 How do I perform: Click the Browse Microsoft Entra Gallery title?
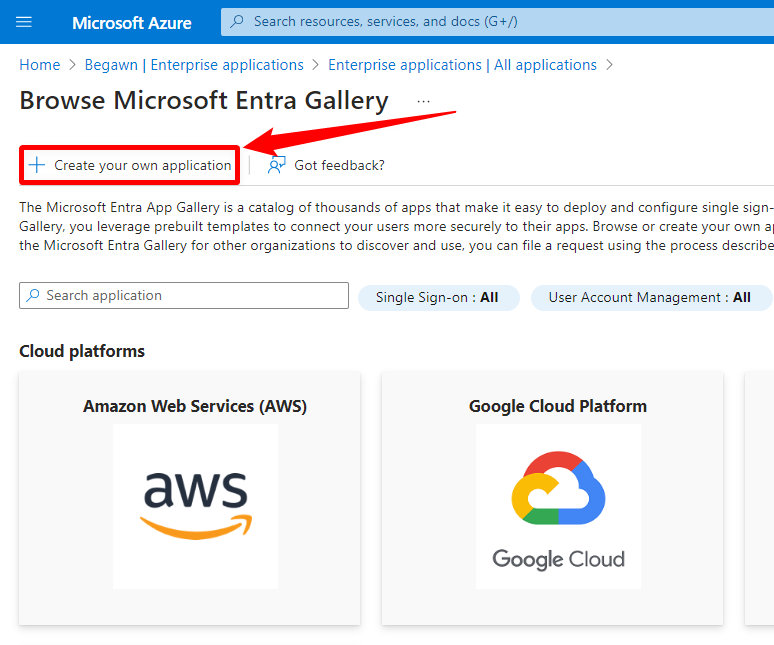[204, 101]
